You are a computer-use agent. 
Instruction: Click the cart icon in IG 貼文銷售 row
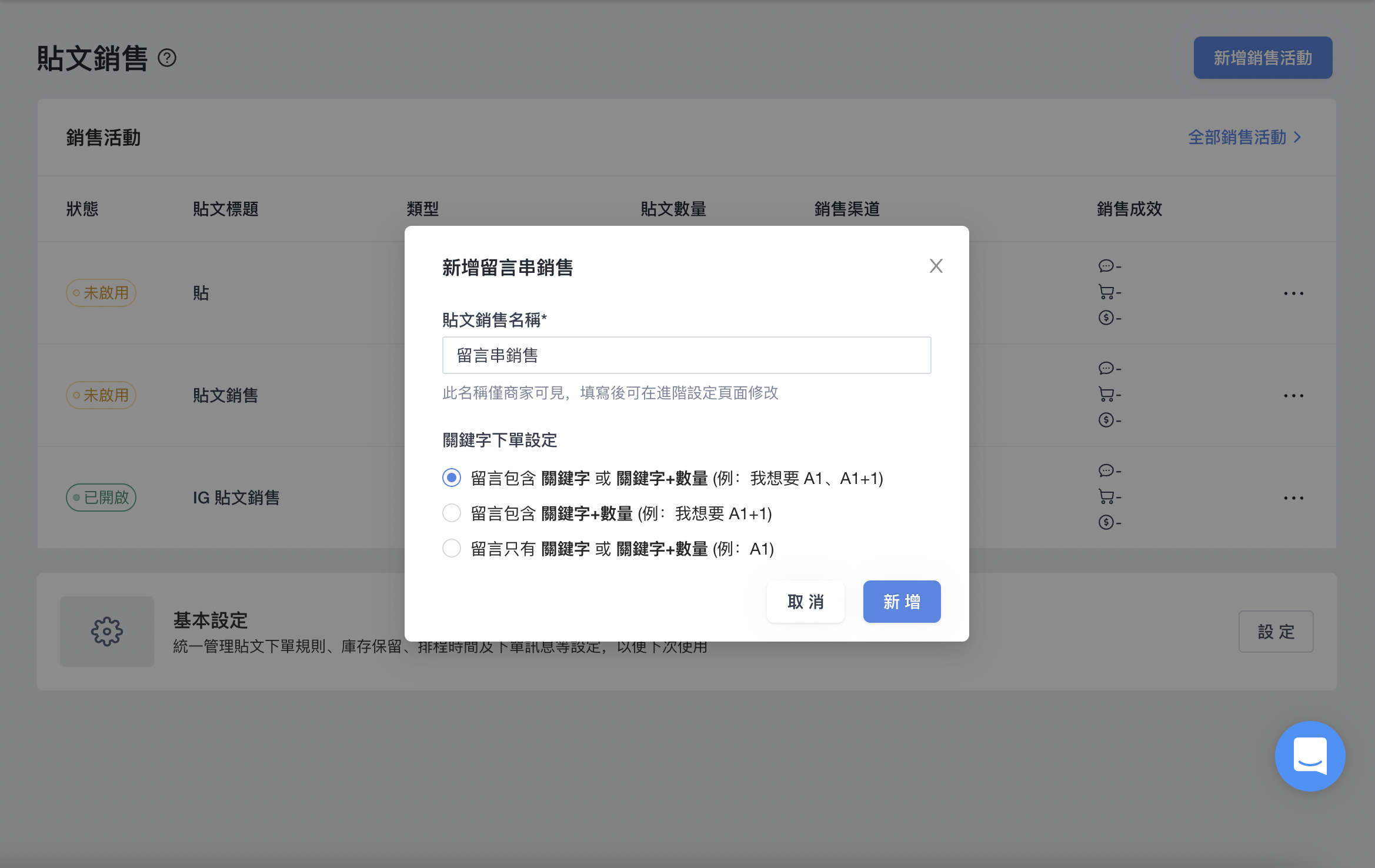coord(1106,496)
